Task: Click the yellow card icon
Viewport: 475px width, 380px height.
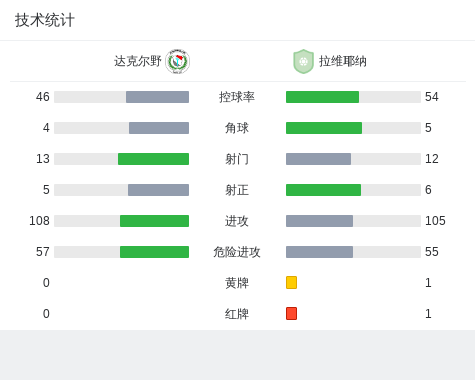Action: [x=291, y=283]
